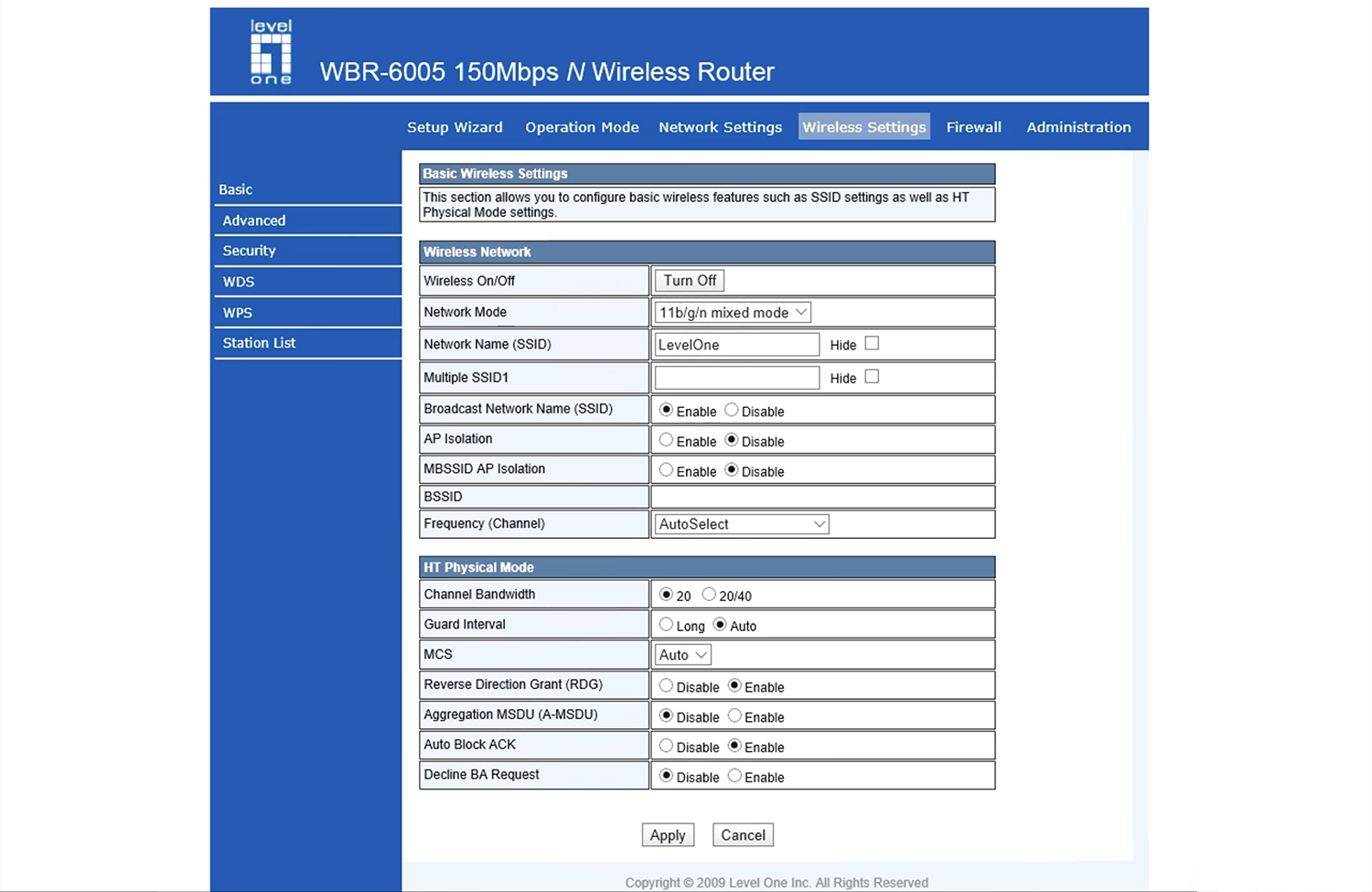Select Disable for Broadcast Network Name
Image resolution: width=1372 pixels, height=892 pixels.
pyautogui.click(x=732, y=410)
